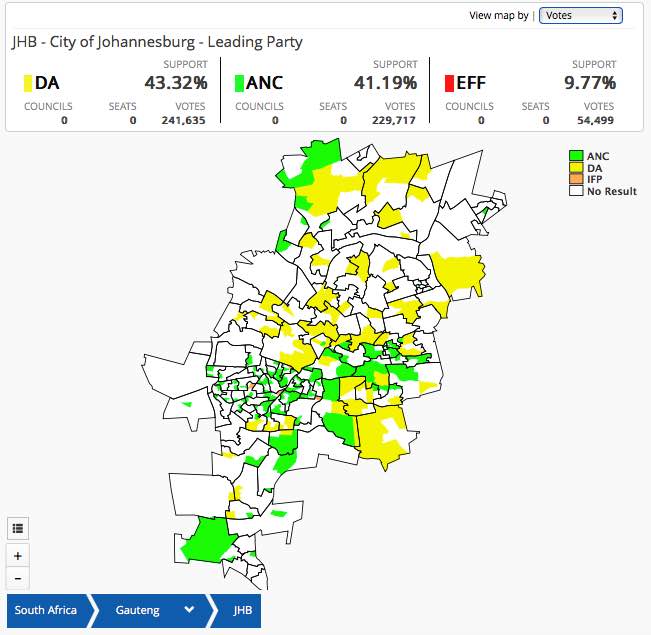Click the 'JHB - City of Johannesburg - Leading Party' title

coord(157,42)
